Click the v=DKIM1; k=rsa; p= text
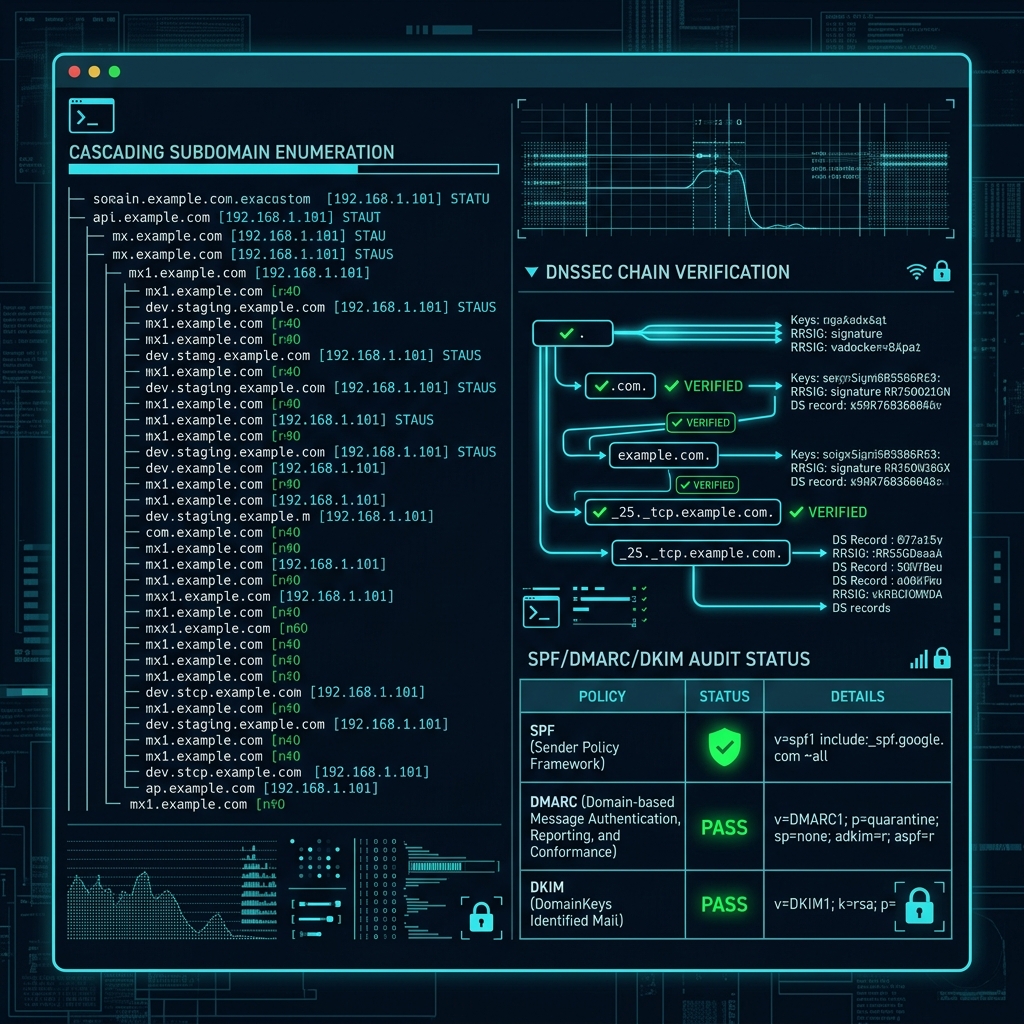 pyautogui.click(x=835, y=904)
